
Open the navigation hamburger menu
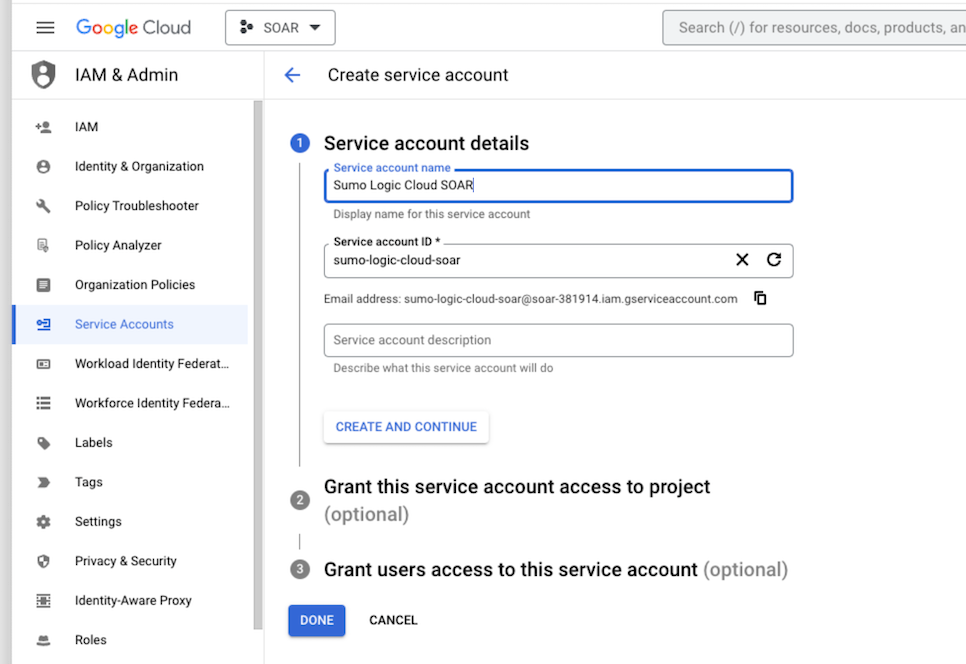pos(44,27)
